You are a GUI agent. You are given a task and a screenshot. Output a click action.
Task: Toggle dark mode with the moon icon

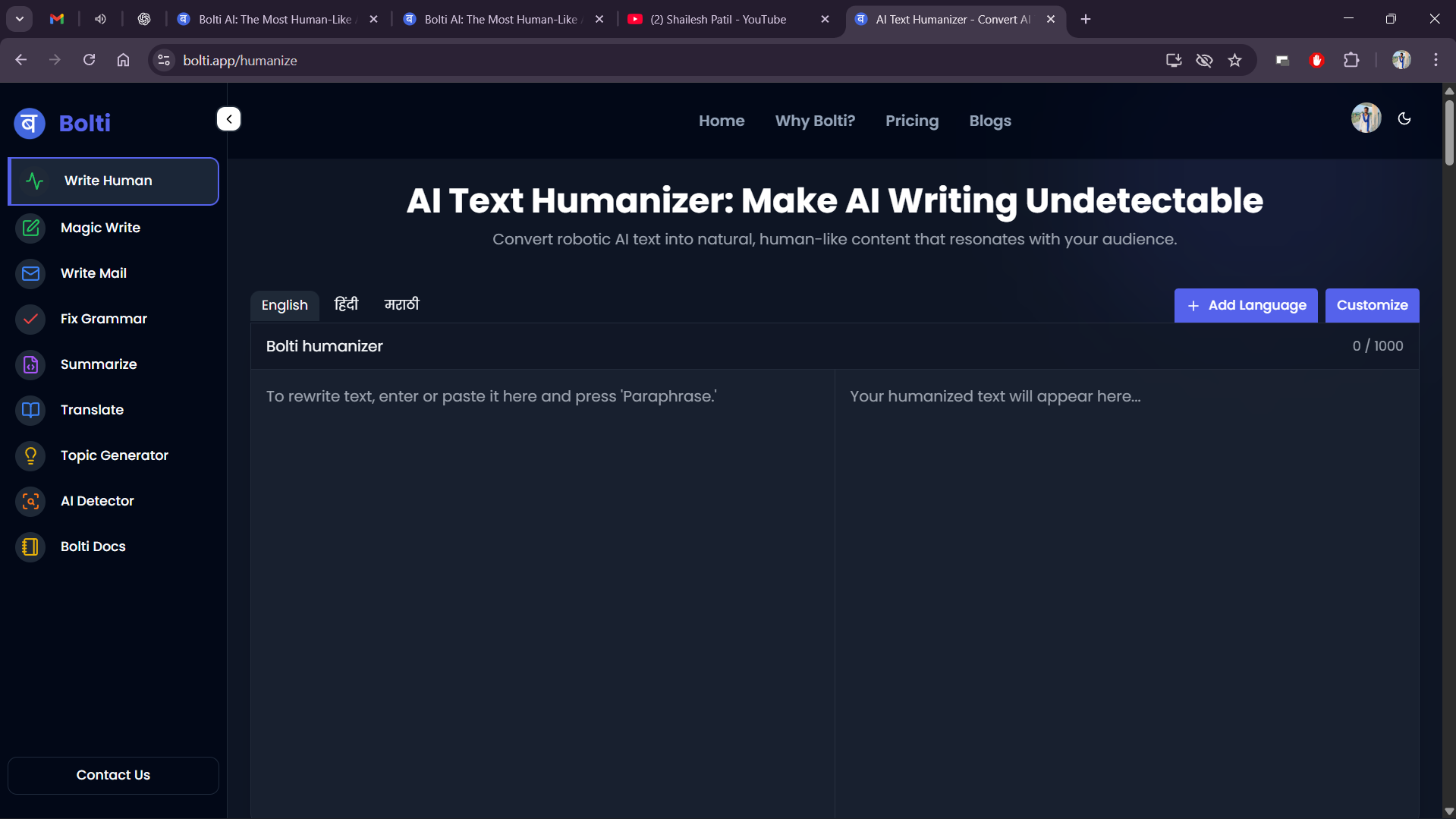[x=1404, y=118]
